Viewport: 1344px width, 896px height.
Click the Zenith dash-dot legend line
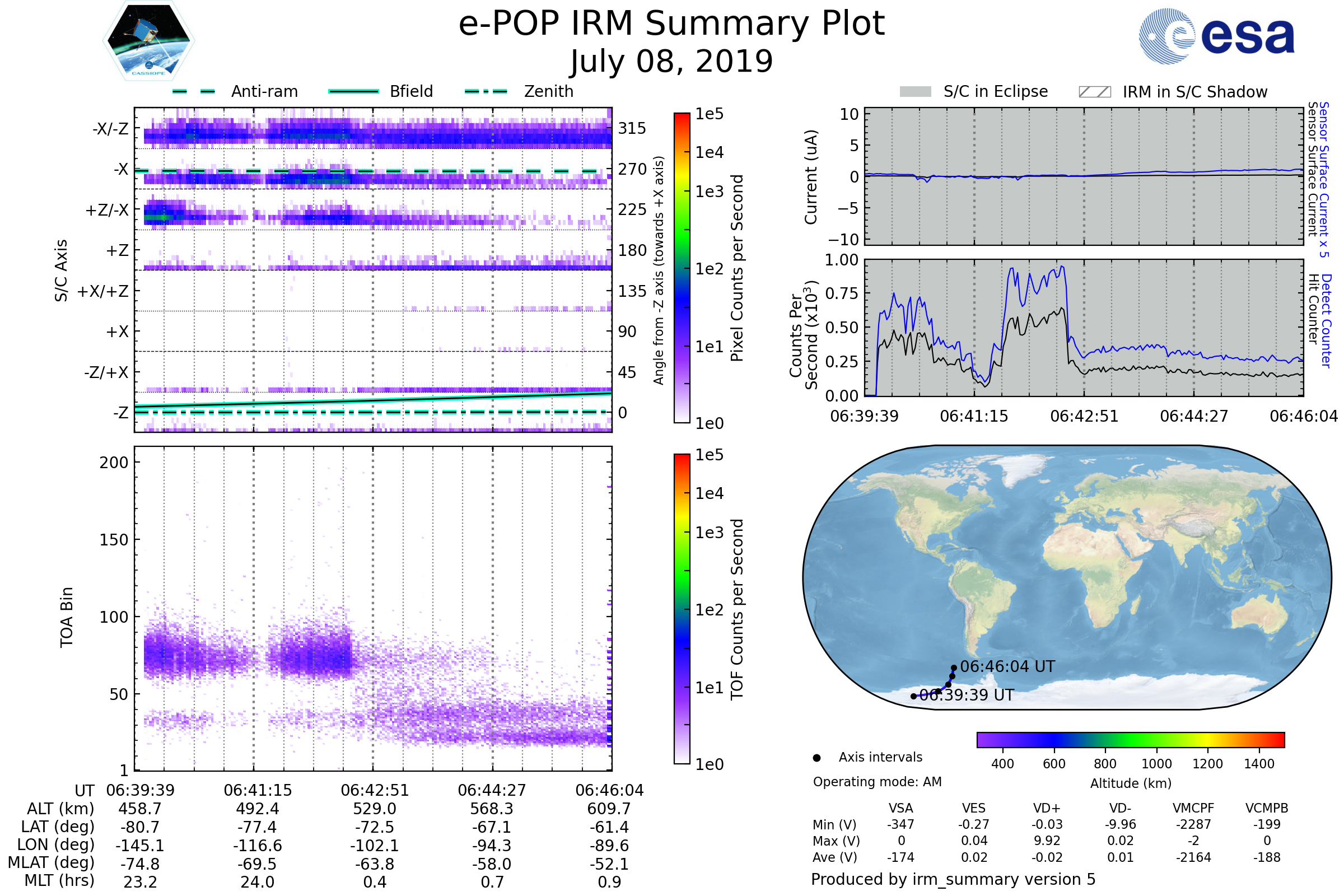(x=486, y=91)
